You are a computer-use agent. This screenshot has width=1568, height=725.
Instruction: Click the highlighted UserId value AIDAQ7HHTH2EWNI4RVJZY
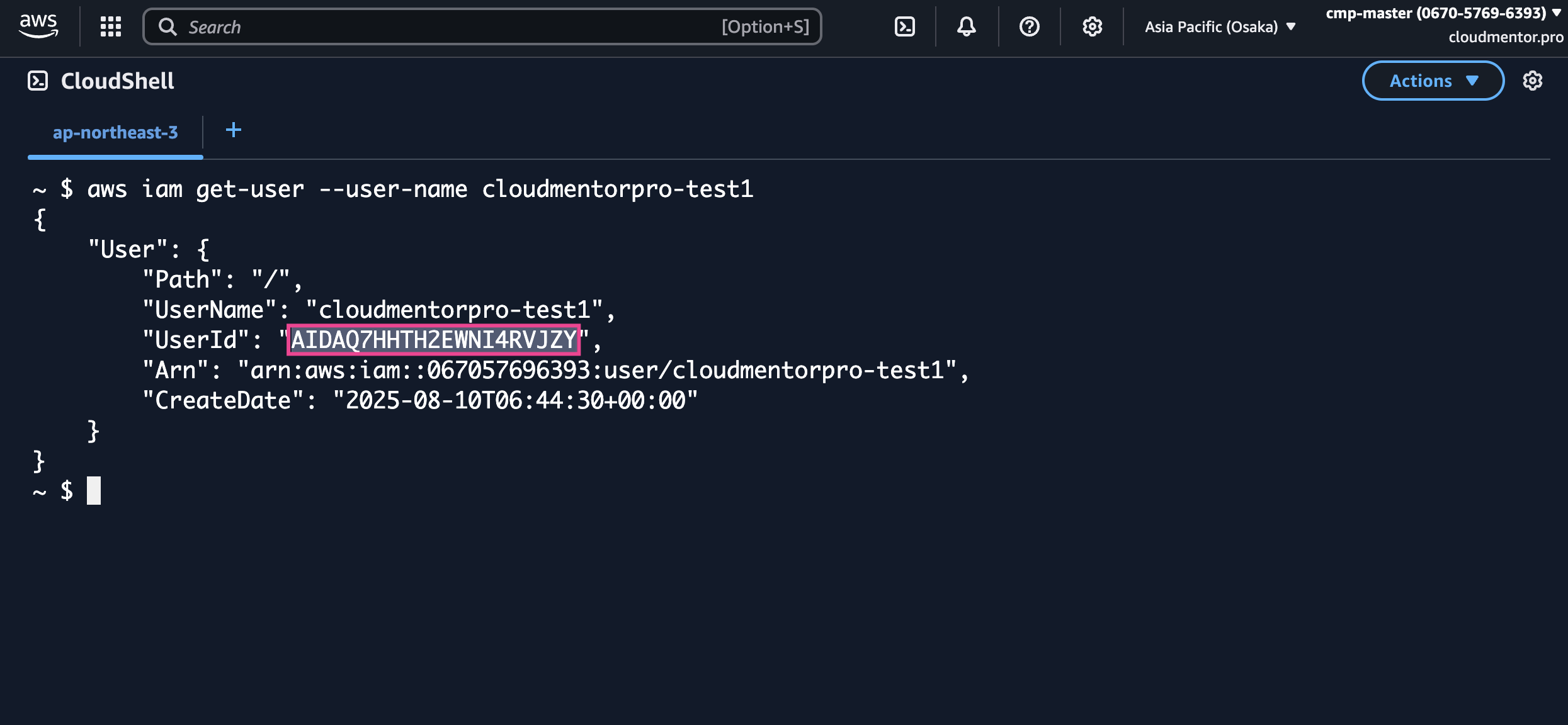[433, 340]
